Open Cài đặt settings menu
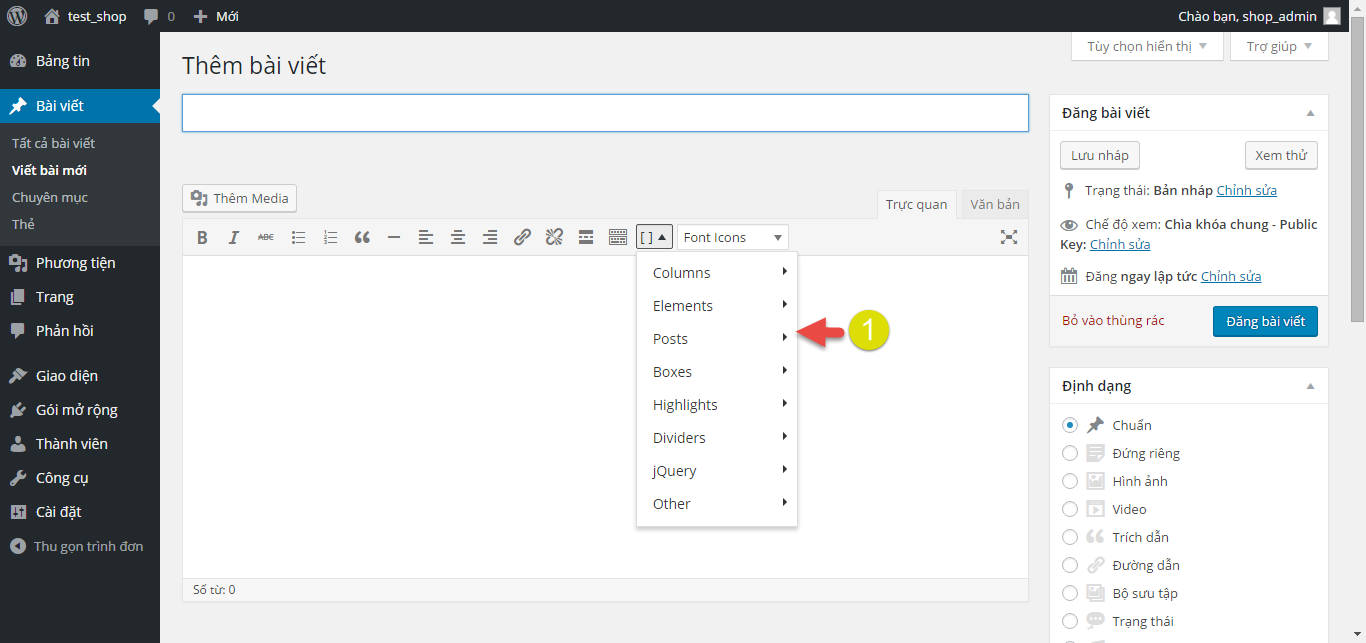The width and height of the screenshot is (1366, 643). tap(80, 512)
